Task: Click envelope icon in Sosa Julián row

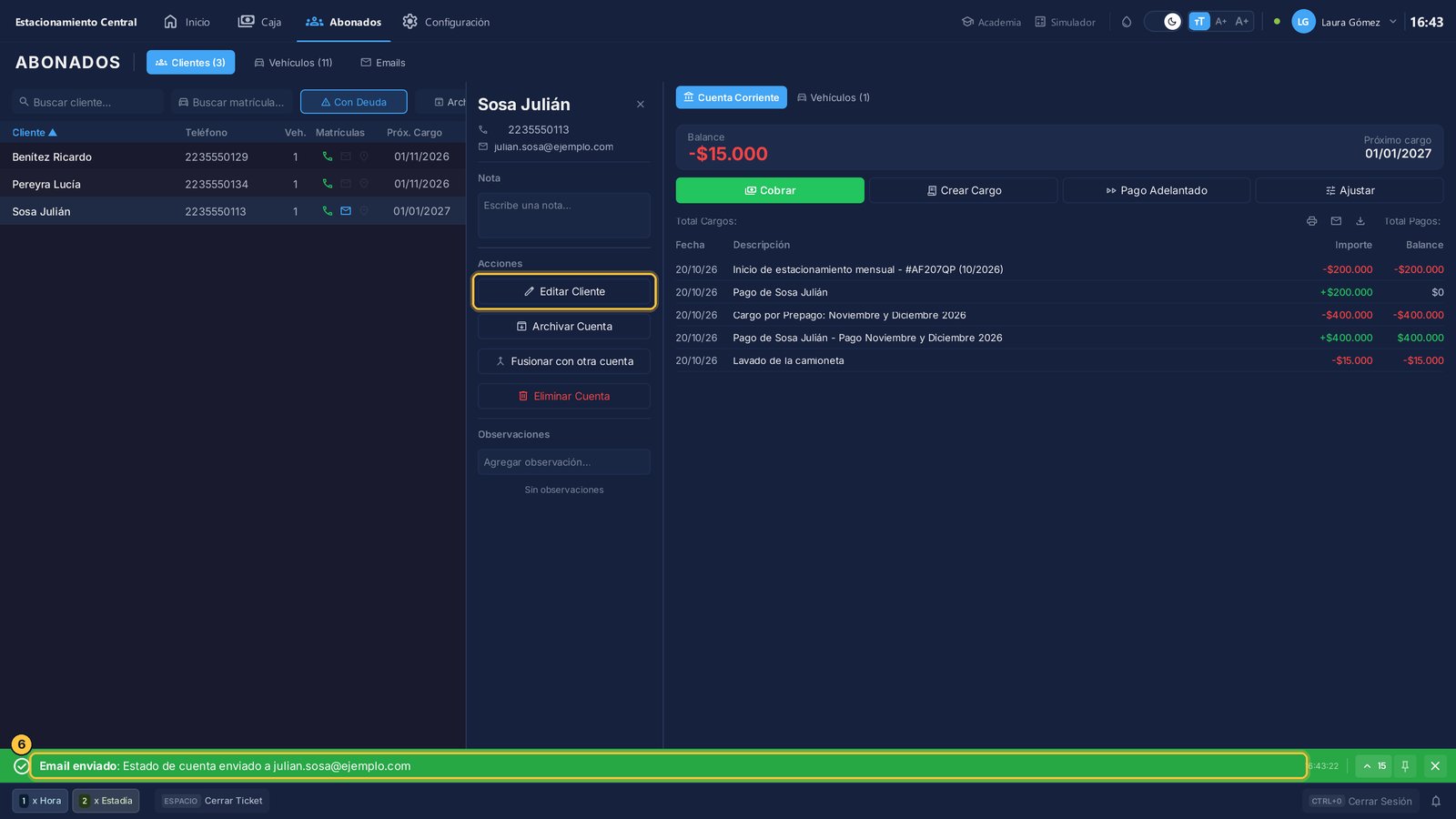Action: tap(346, 211)
